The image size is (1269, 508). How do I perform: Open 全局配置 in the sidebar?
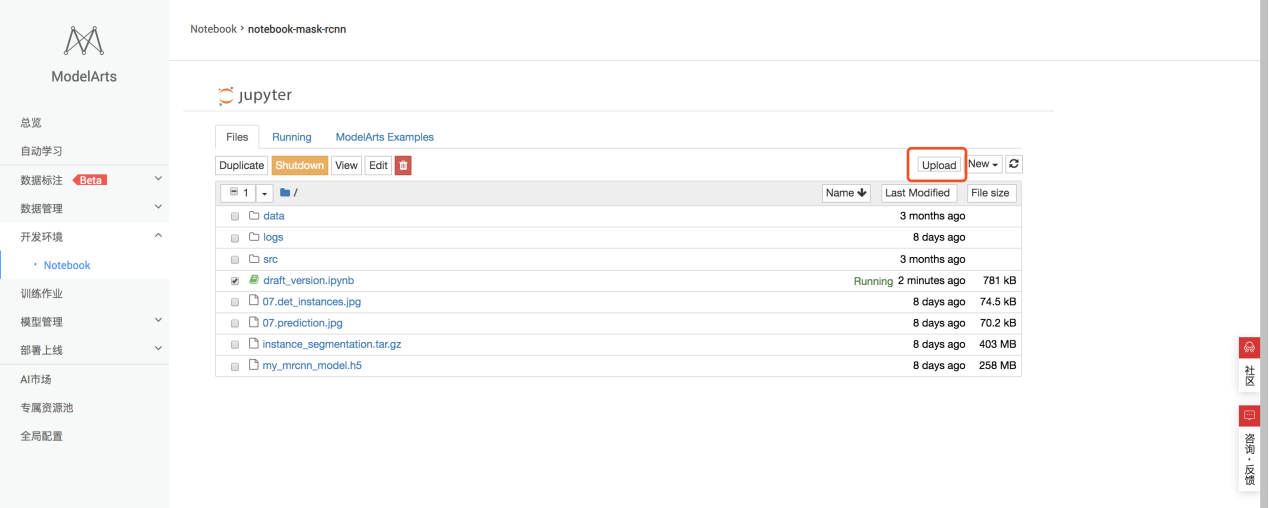pyautogui.click(x=42, y=436)
